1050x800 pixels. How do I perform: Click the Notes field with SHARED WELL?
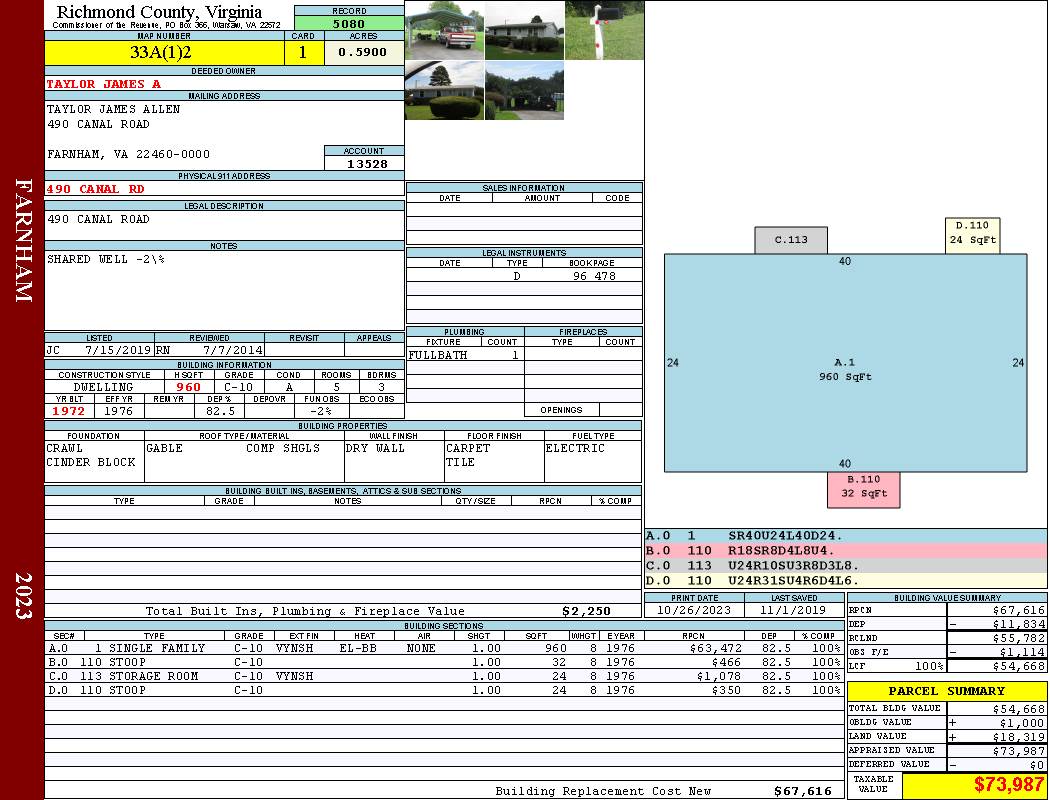pos(224,290)
